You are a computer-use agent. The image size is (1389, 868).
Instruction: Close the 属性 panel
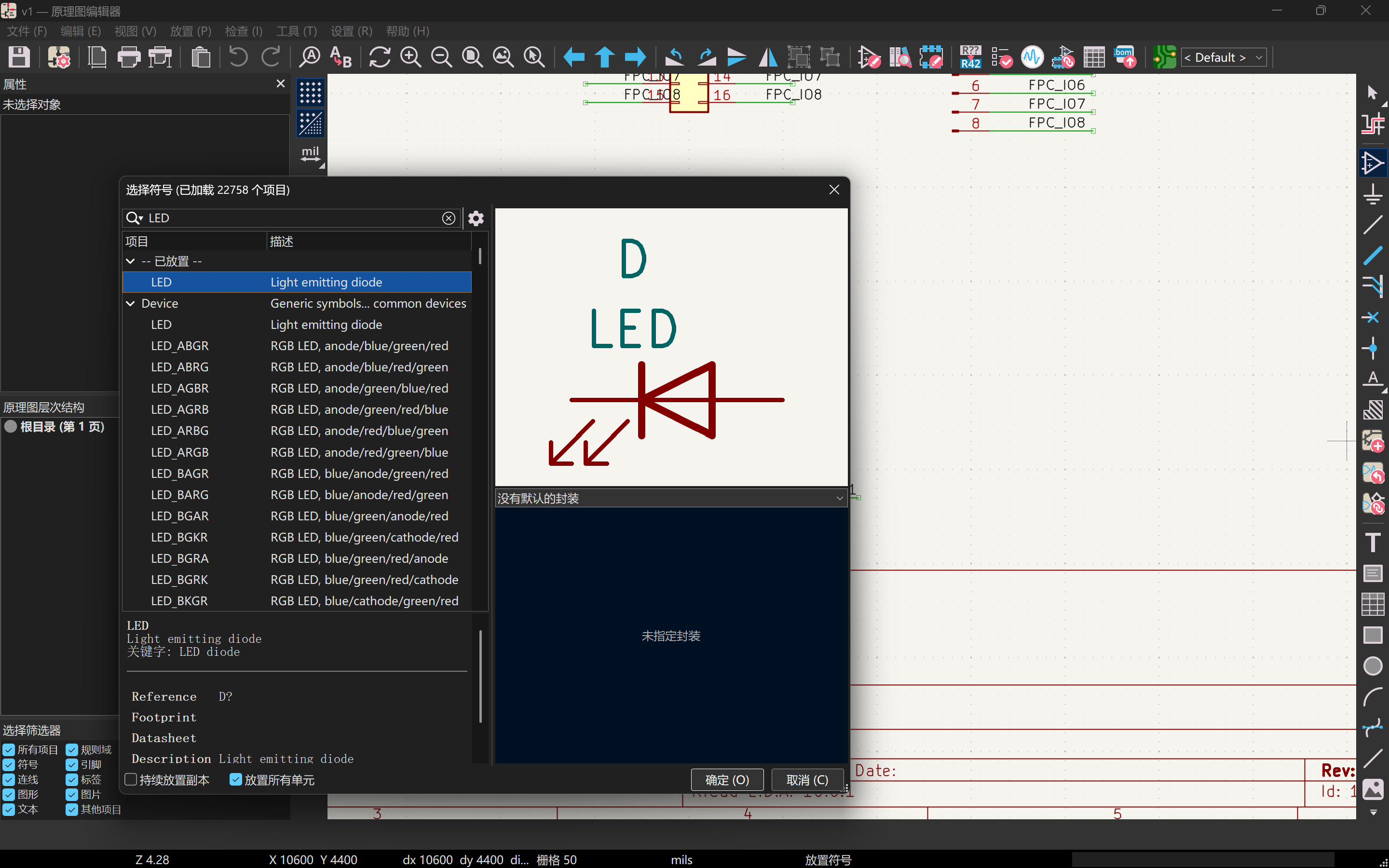[x=281, y=84]
